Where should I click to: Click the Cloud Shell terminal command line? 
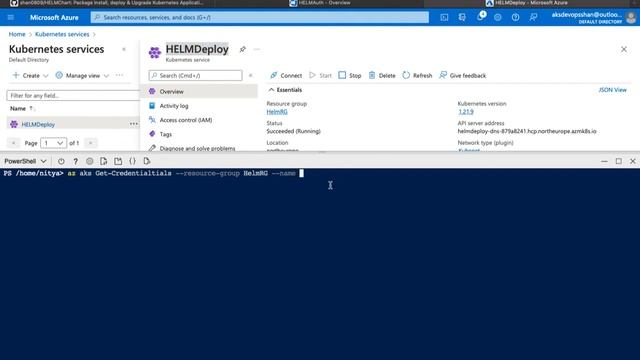point(153,173)
